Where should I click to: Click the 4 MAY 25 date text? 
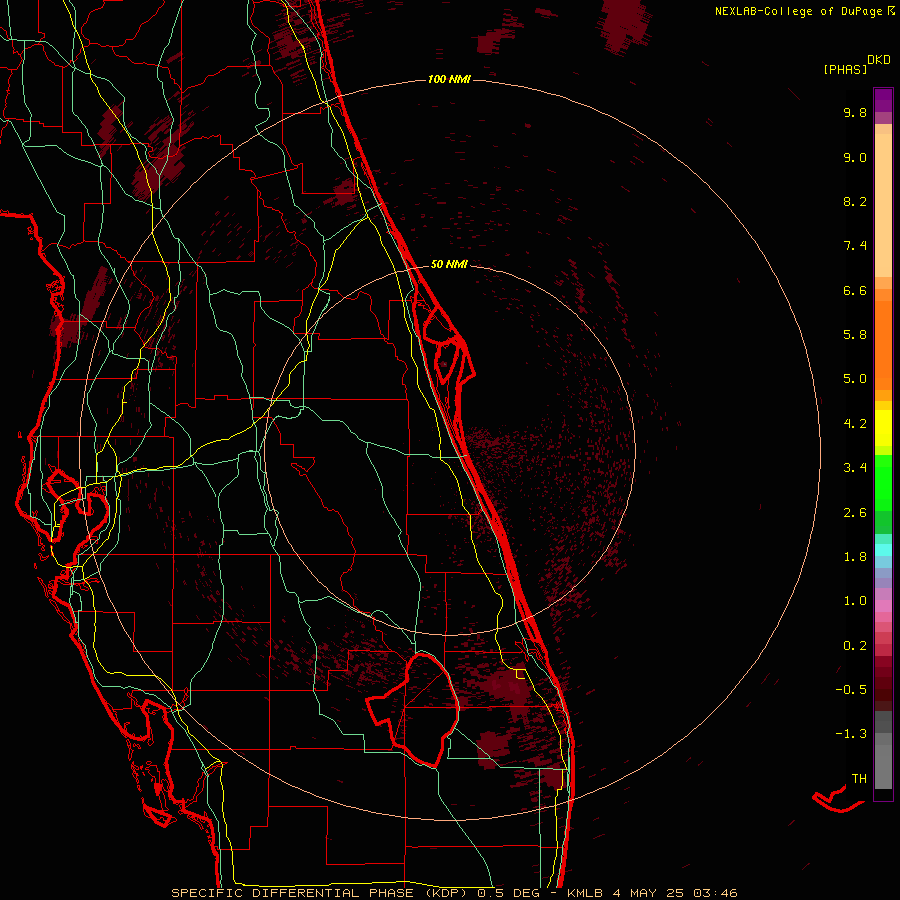(650, 893)
